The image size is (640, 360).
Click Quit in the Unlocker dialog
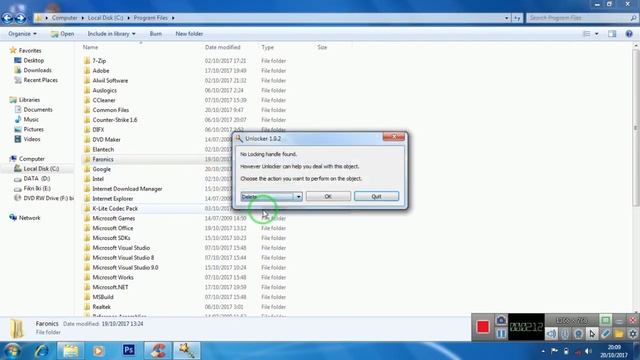click(376, 196)
